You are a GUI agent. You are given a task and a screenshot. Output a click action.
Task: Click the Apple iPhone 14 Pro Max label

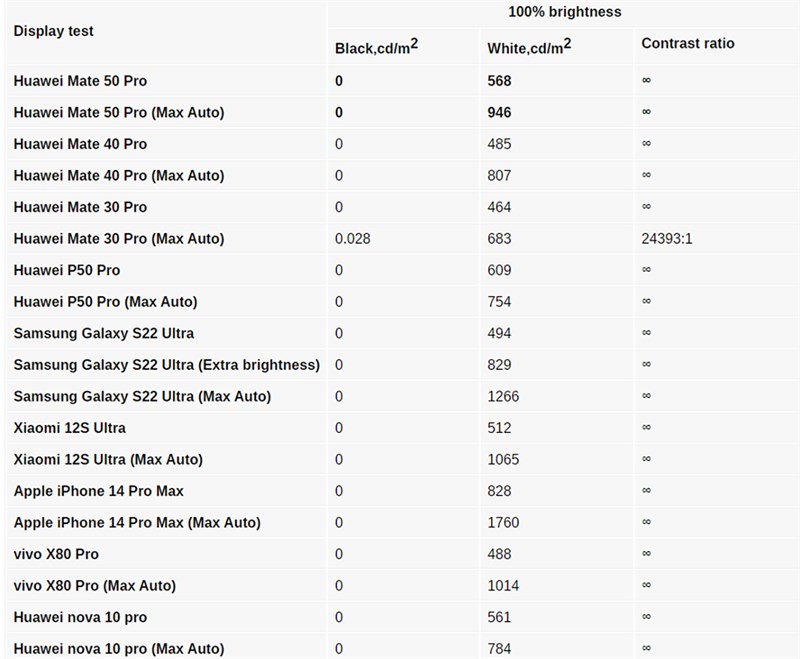point(99,491)
